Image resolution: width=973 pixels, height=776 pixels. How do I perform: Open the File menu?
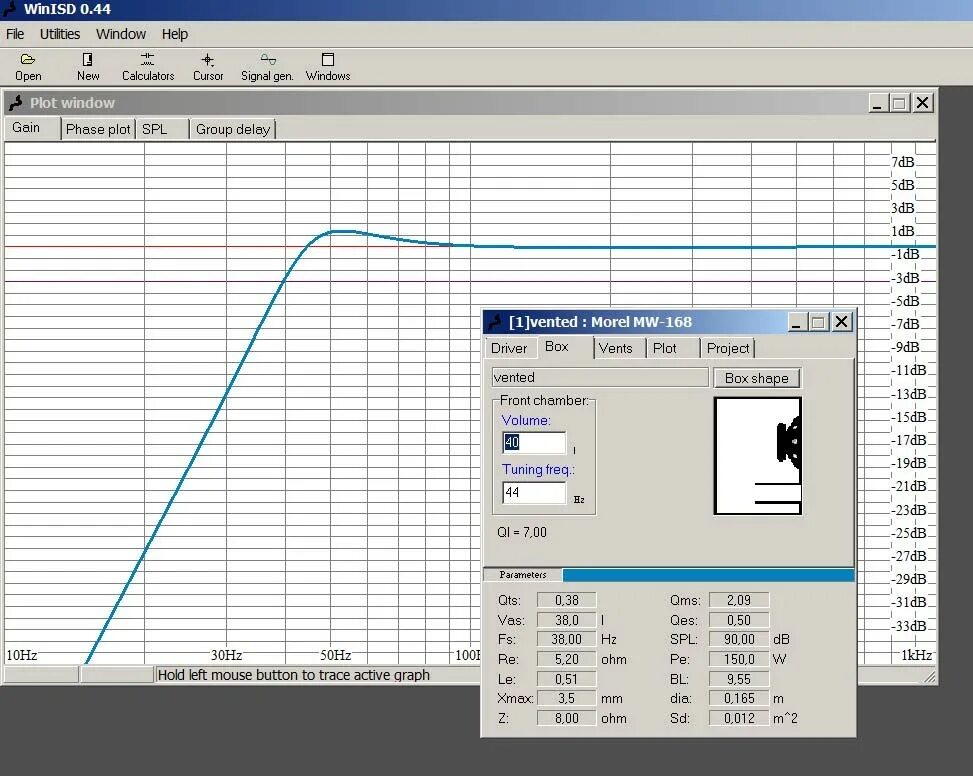coord(15,34)
